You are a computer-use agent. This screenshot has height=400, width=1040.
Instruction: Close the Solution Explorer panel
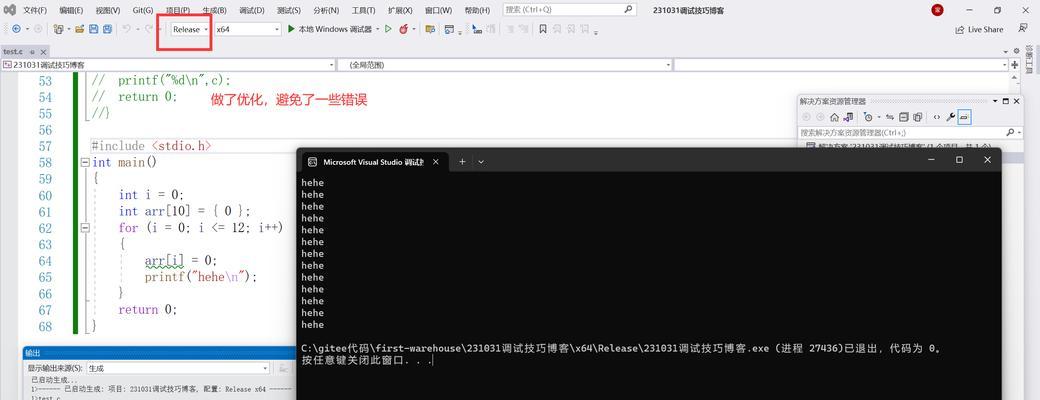click(x=1016, y=101)
